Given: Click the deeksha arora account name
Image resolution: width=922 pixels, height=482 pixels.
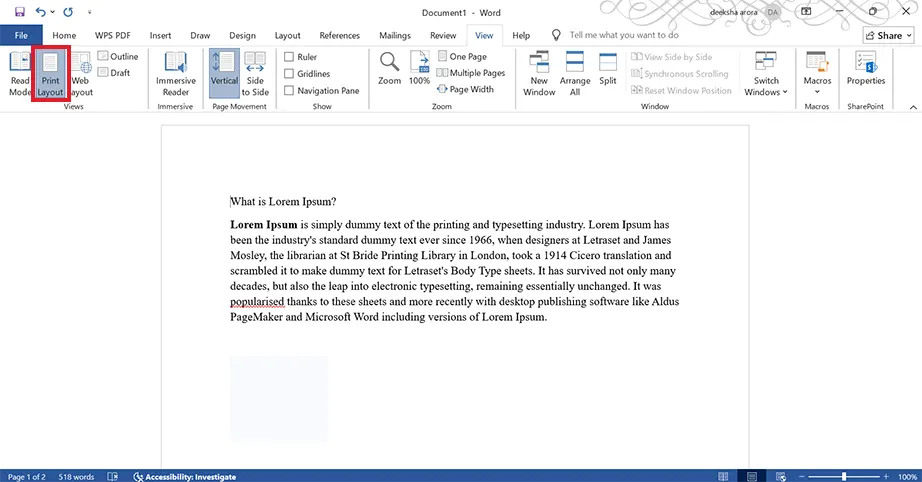Looking at the screenshot, I should (733, 12).
